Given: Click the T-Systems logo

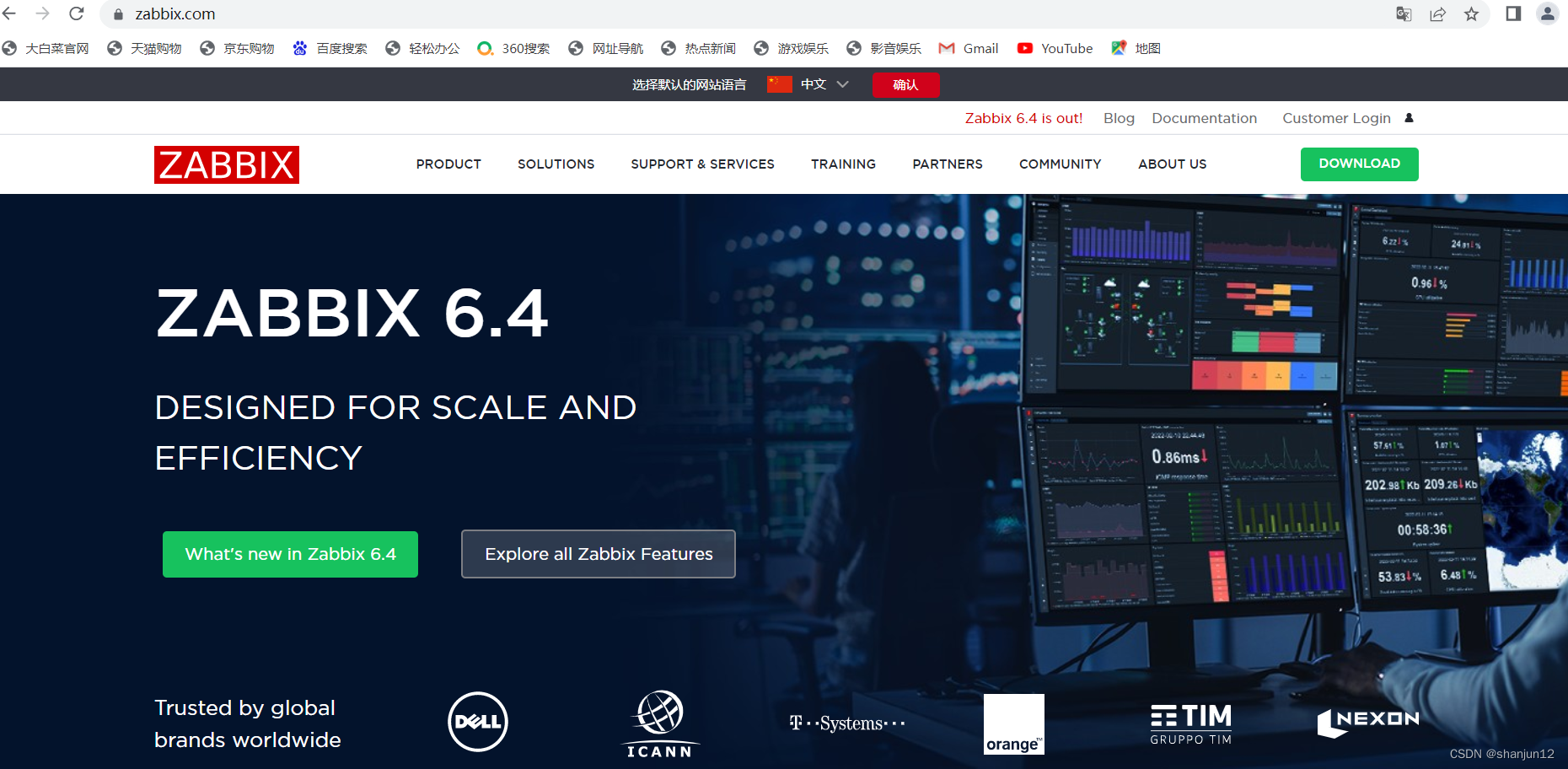Looking at the screenshot, I should point(847,723).
